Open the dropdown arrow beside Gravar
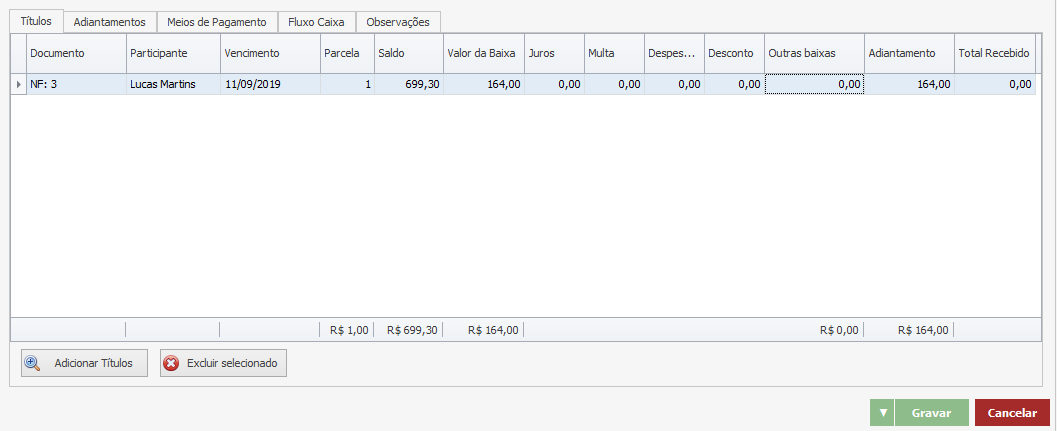Viewport: 1057px width, 431px height. [881, 413]
